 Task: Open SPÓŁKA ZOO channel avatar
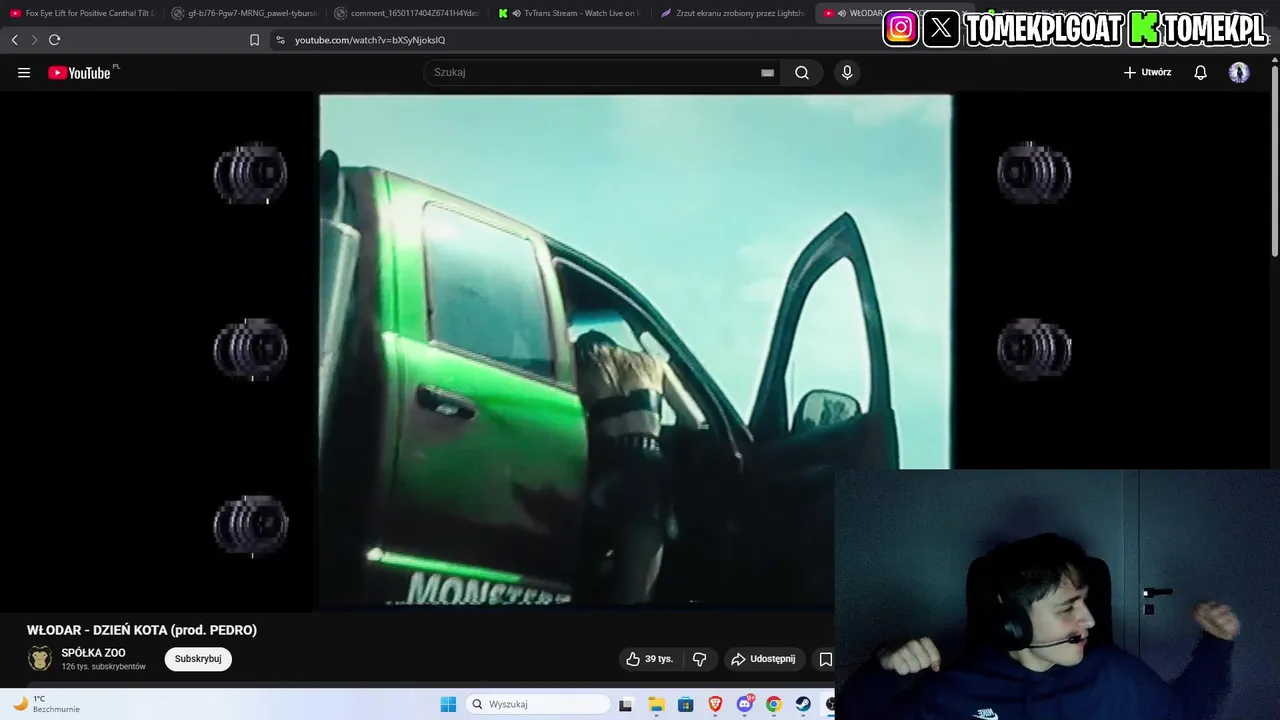(40, 658)
